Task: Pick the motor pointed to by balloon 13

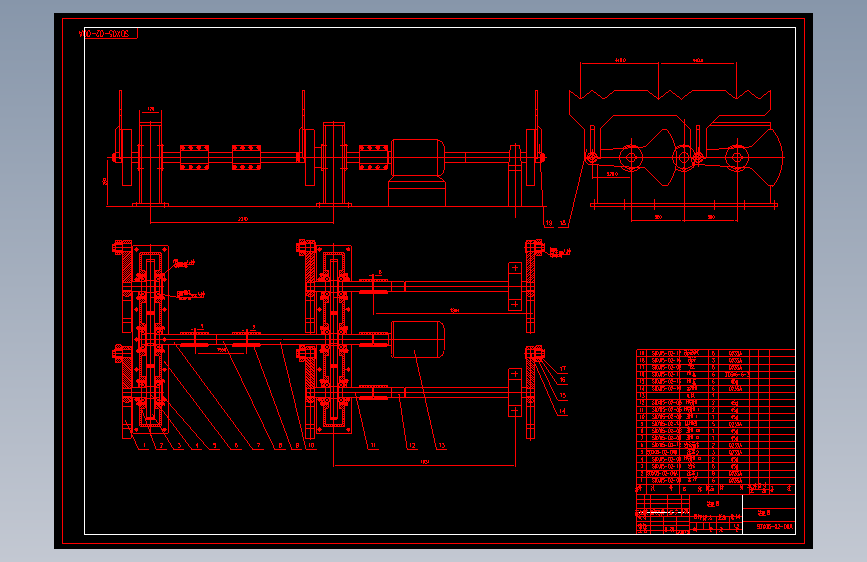Action: coord(417,339)
